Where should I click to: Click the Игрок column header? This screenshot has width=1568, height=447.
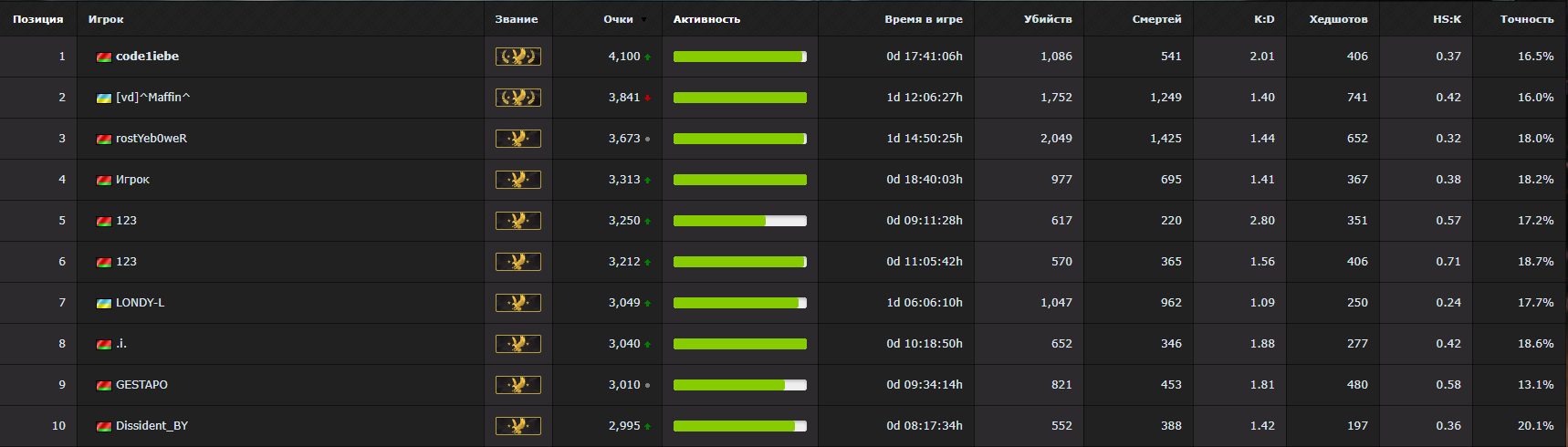tap(106, 19)
